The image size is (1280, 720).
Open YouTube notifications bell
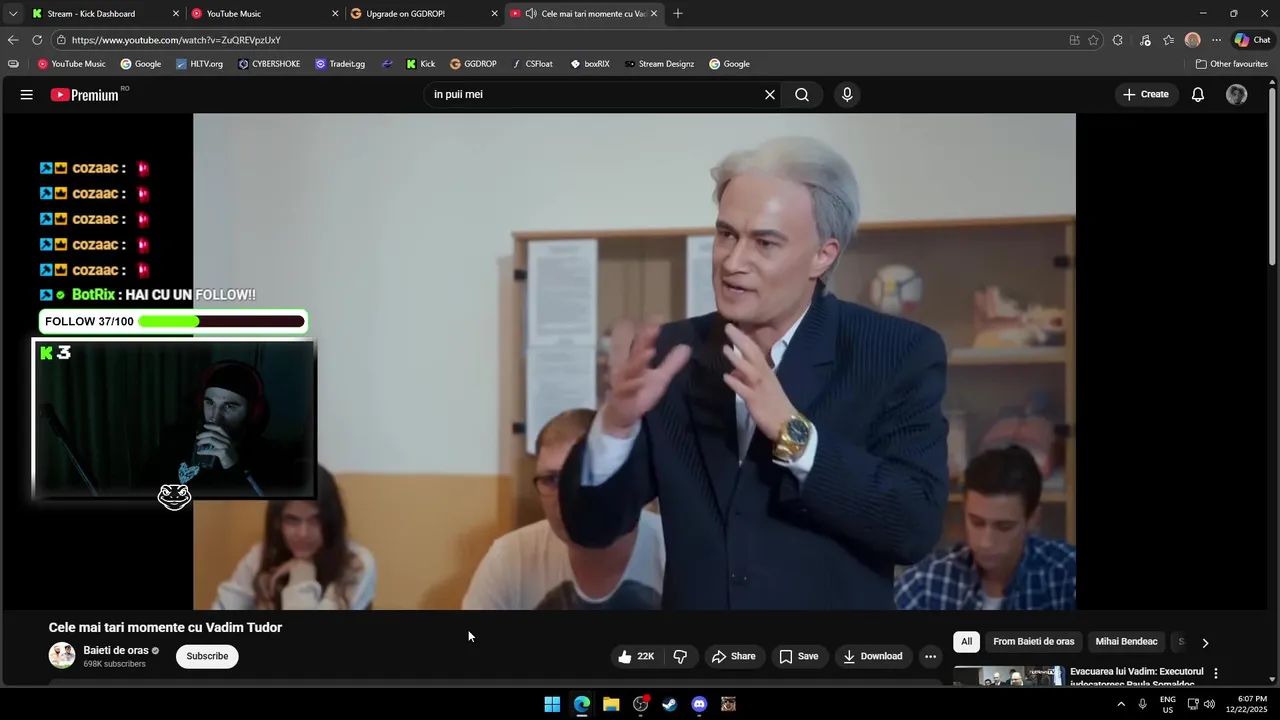pyautogui.click(x=1198, y=95)
